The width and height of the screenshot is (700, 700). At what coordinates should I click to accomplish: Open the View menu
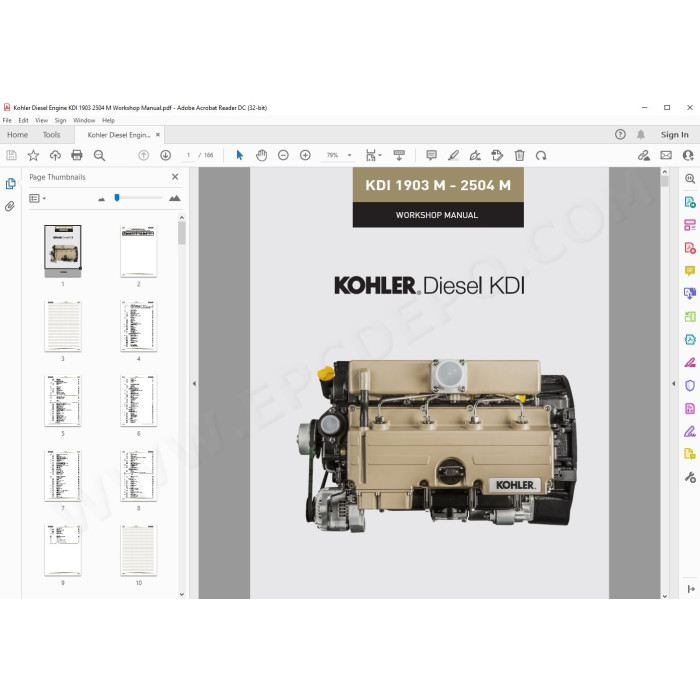42,121
